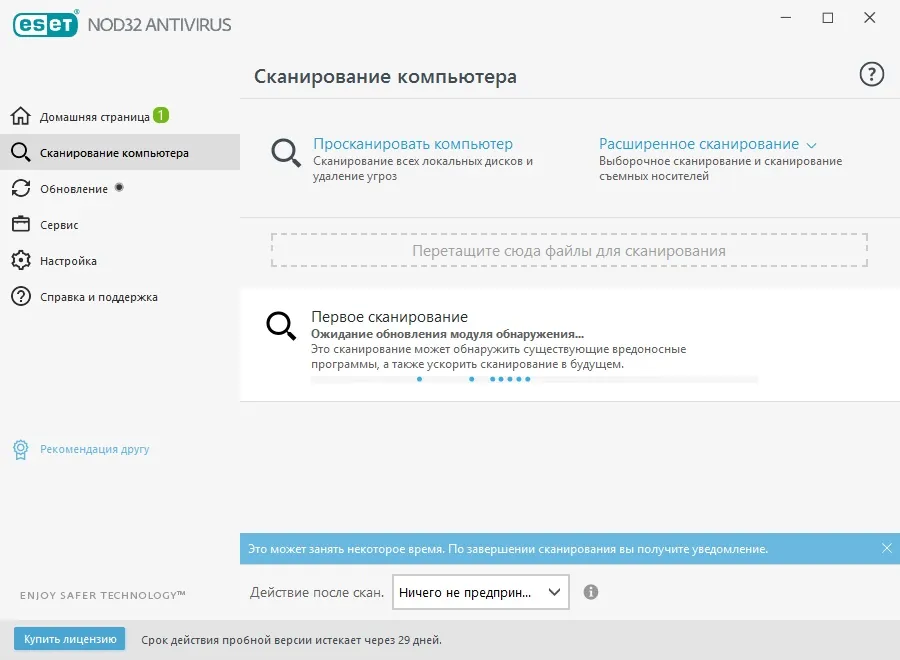Screen dimensions: 900x660
Task: Click the Сканирование компьютера page heading
Action: [x=385, y=76]
